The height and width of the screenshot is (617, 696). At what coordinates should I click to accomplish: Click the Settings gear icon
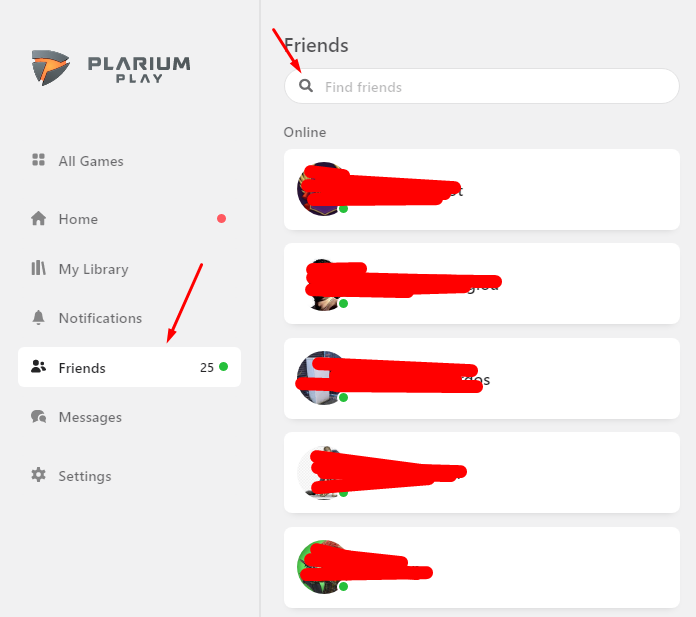tap(39, 475)
